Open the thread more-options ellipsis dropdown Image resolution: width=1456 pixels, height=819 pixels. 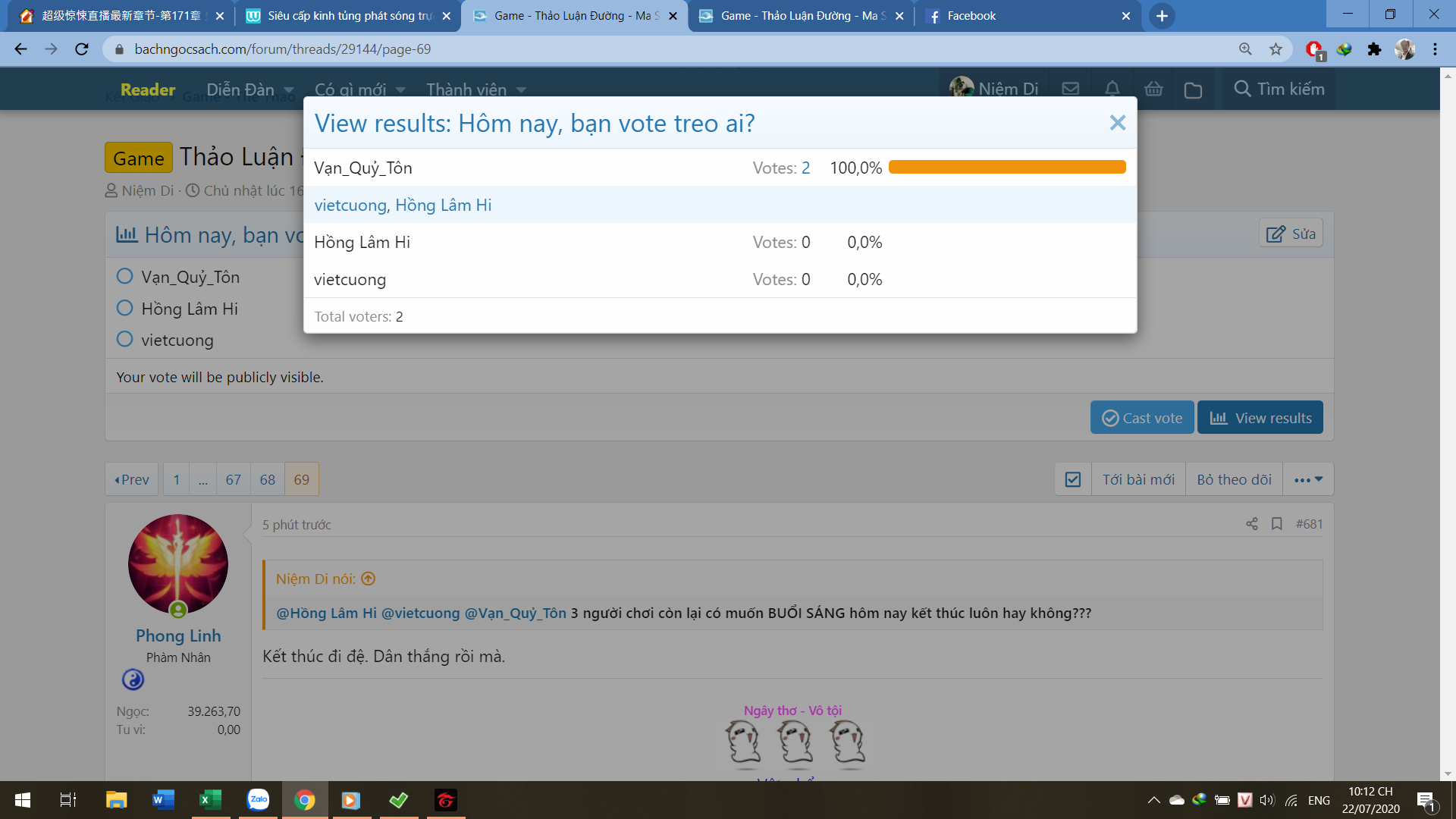point(1308,479)
